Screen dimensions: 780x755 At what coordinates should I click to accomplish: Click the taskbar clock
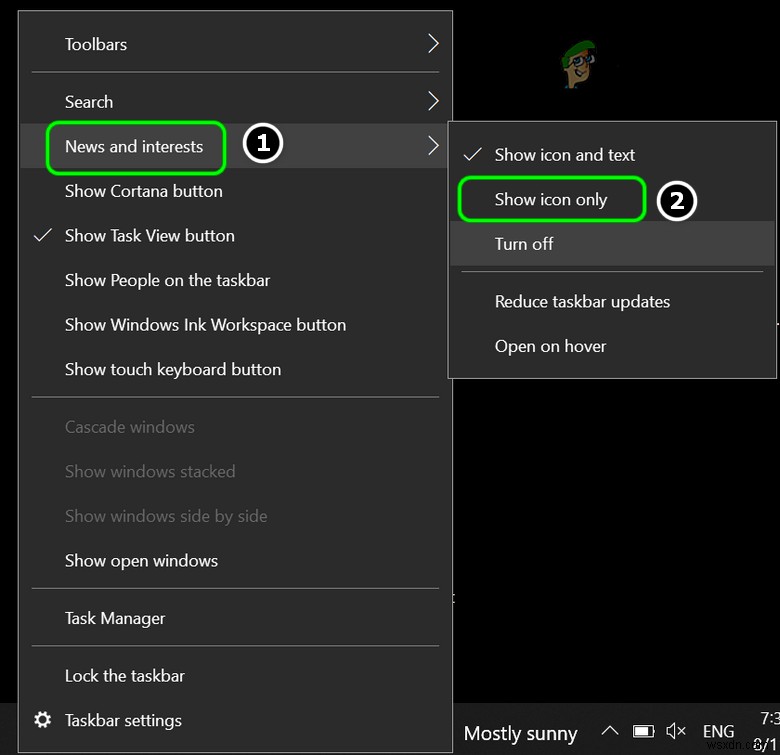pos(769,732)
